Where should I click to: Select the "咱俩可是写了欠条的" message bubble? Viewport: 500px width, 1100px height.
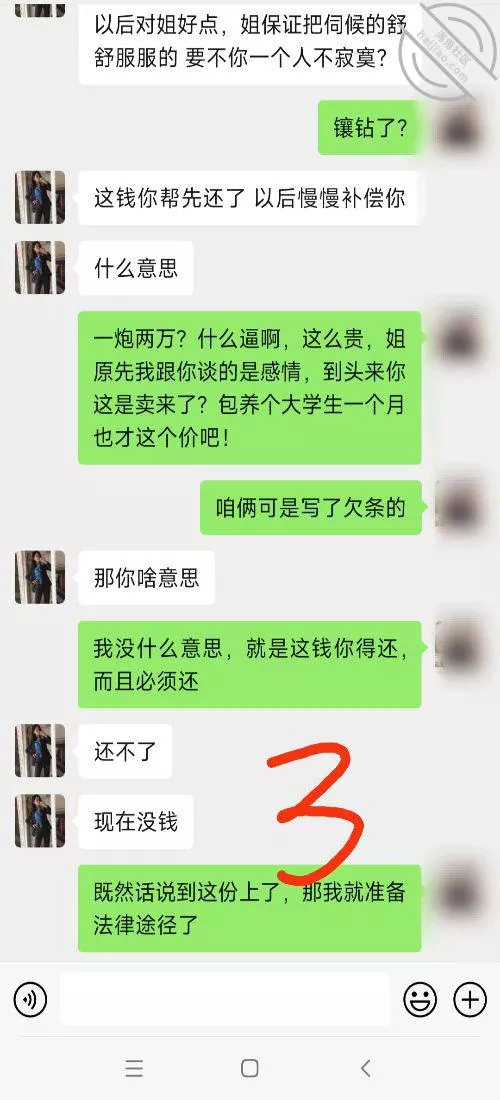pyautogui.click(x=311, y=508)
